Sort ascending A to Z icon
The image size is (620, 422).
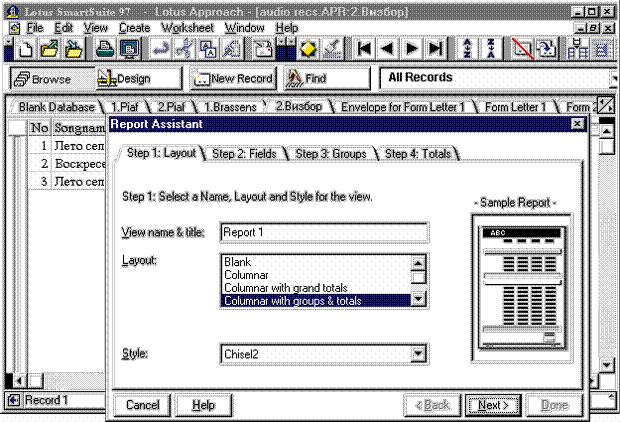[467, 49]
